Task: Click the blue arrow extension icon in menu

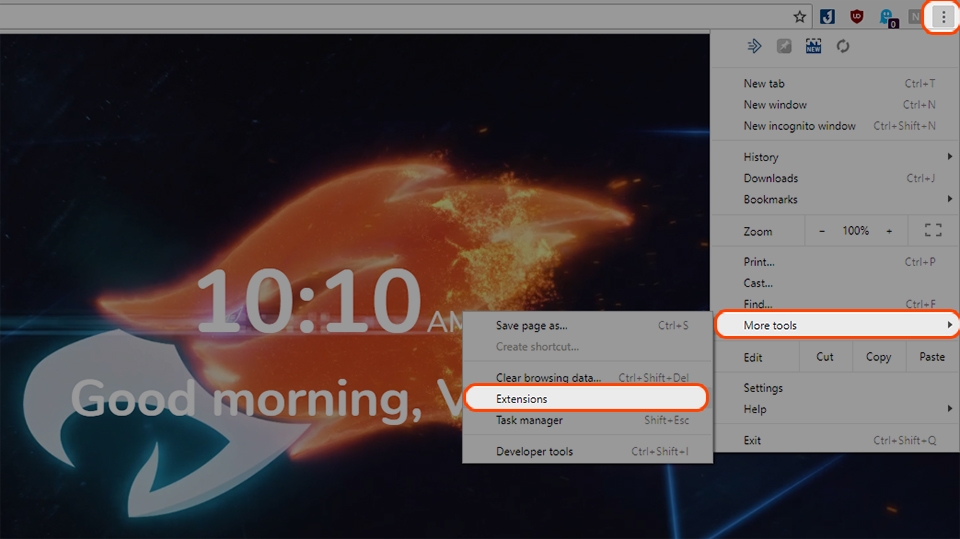Action: [x=754, y=46]
